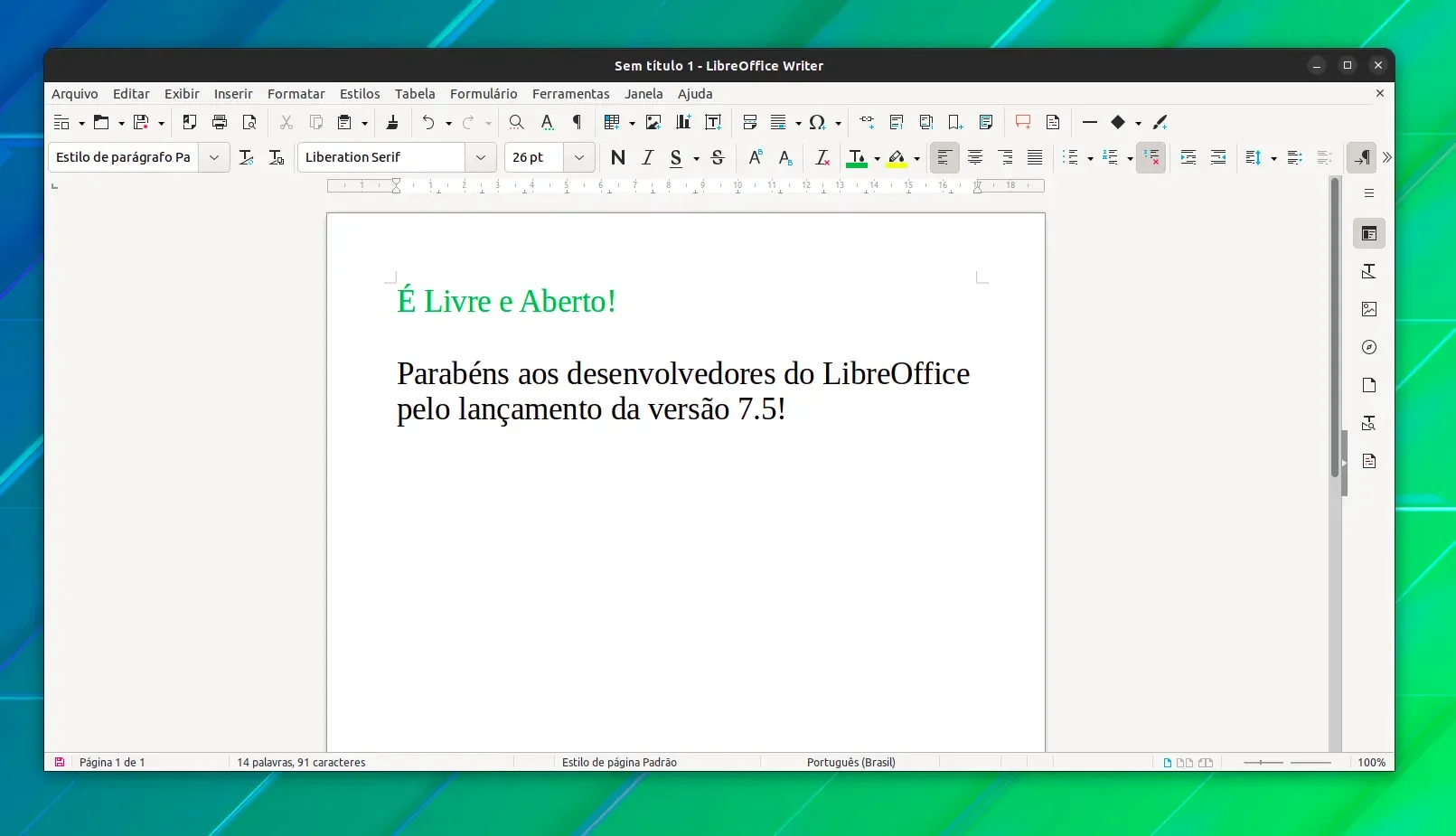Screen dimensions: 1456x836
Task: Apply the green font color button
Action: [857, 158]
